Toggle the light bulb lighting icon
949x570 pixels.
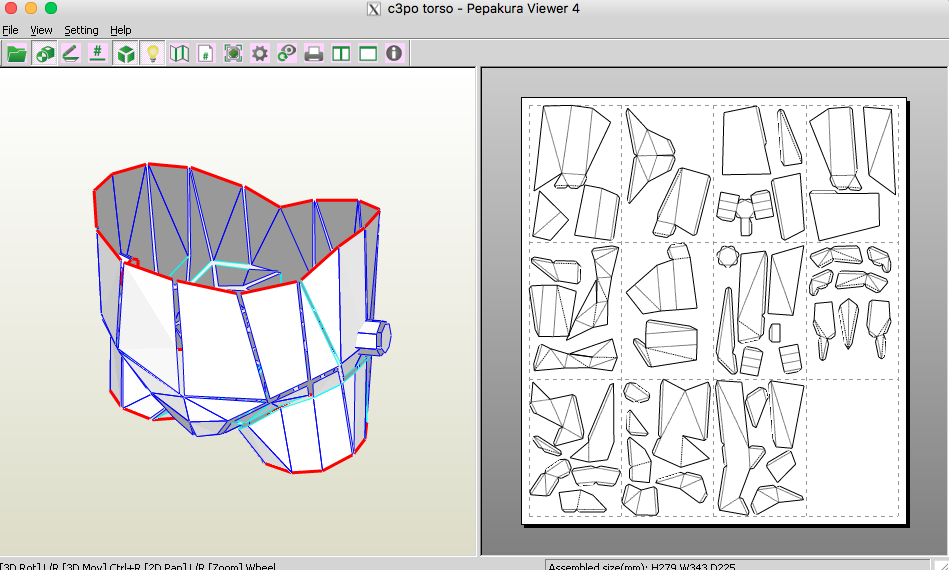coord(153,54)
